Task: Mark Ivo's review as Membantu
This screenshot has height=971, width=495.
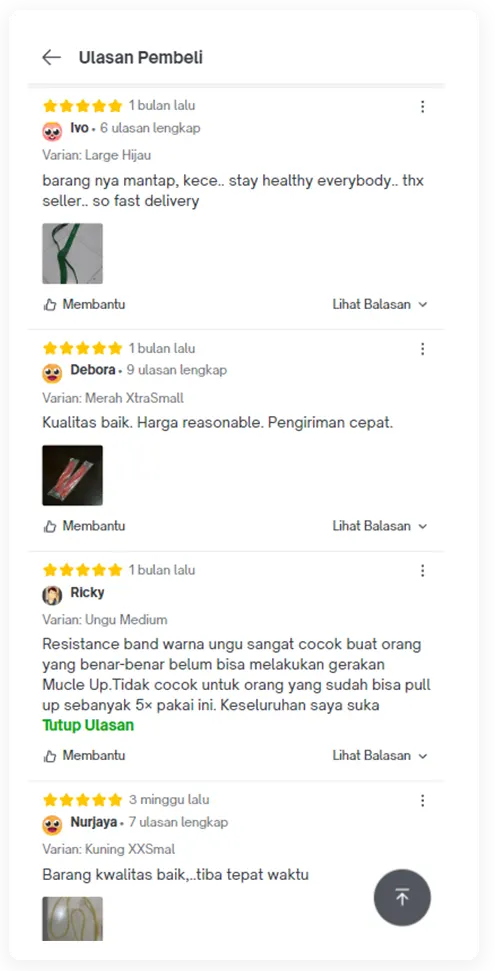Action: (84, 305)
